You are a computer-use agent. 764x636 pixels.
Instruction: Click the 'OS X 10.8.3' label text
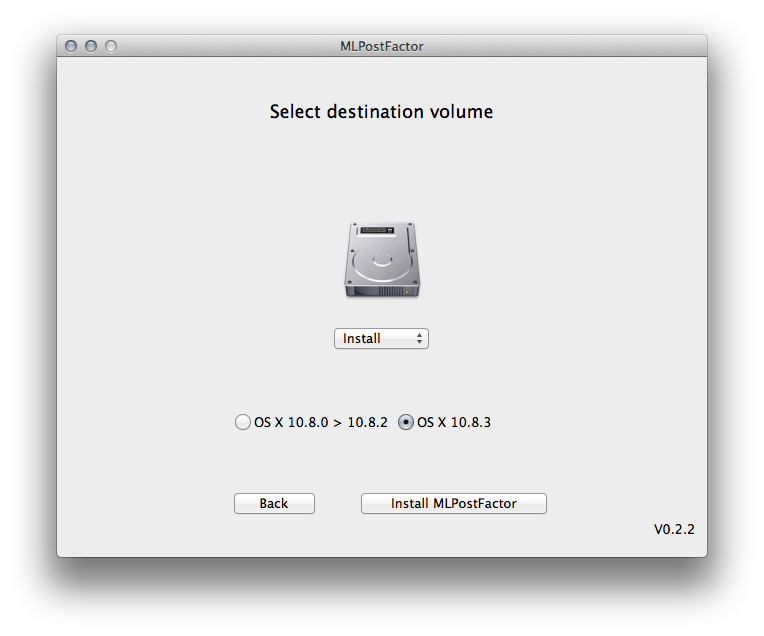pyautogui.click(x=454, y=422)
